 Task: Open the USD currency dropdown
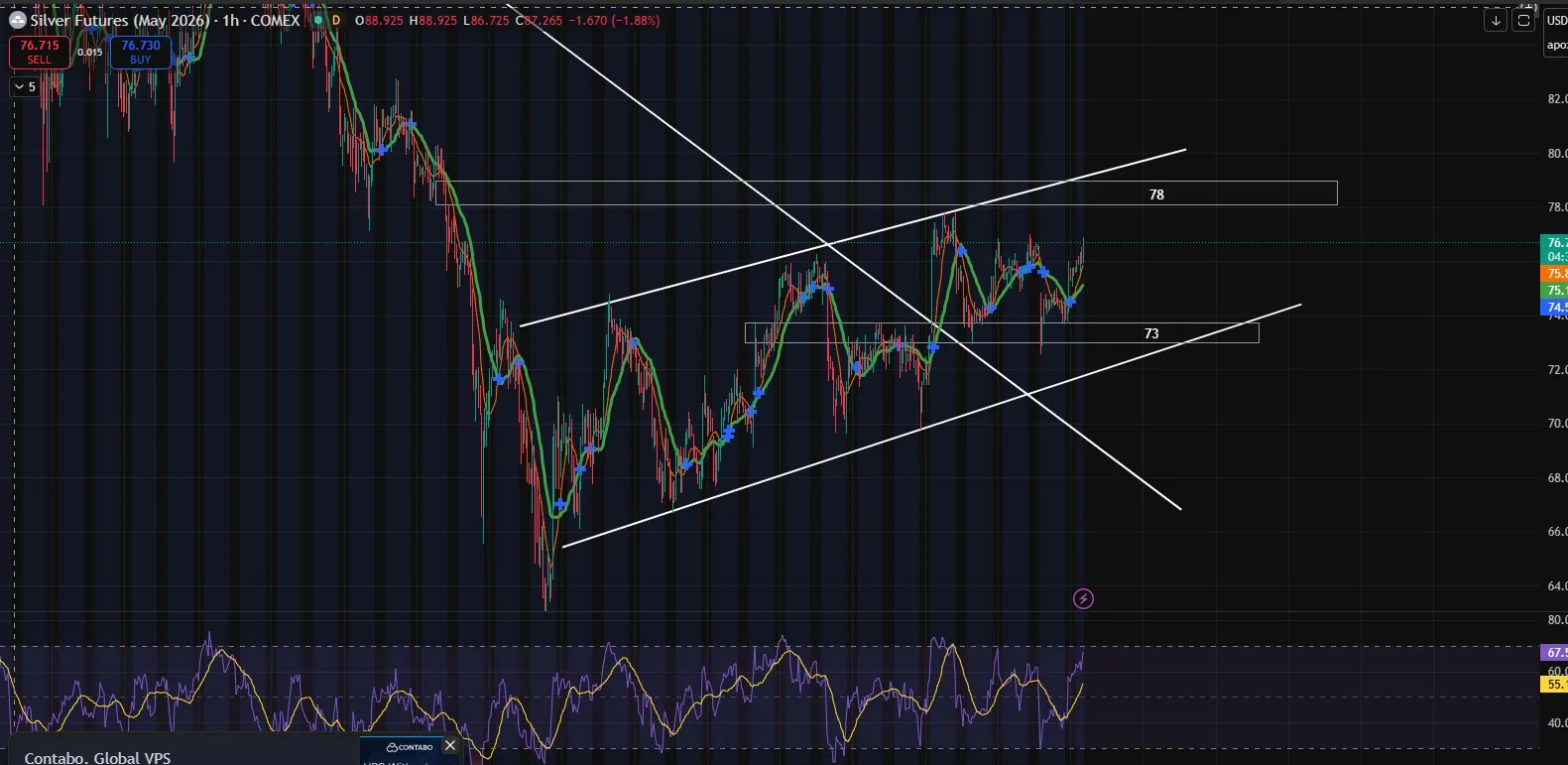tap(1556, 20)
